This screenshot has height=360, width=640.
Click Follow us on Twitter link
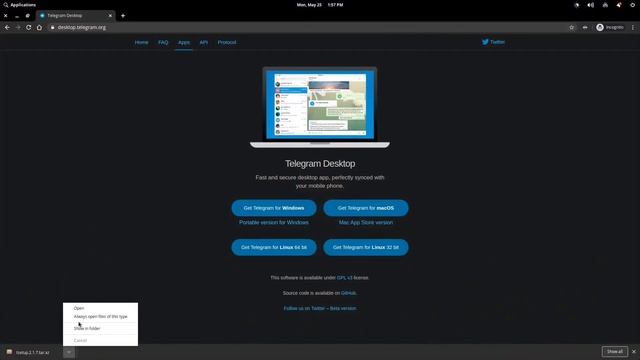[304, 308]
